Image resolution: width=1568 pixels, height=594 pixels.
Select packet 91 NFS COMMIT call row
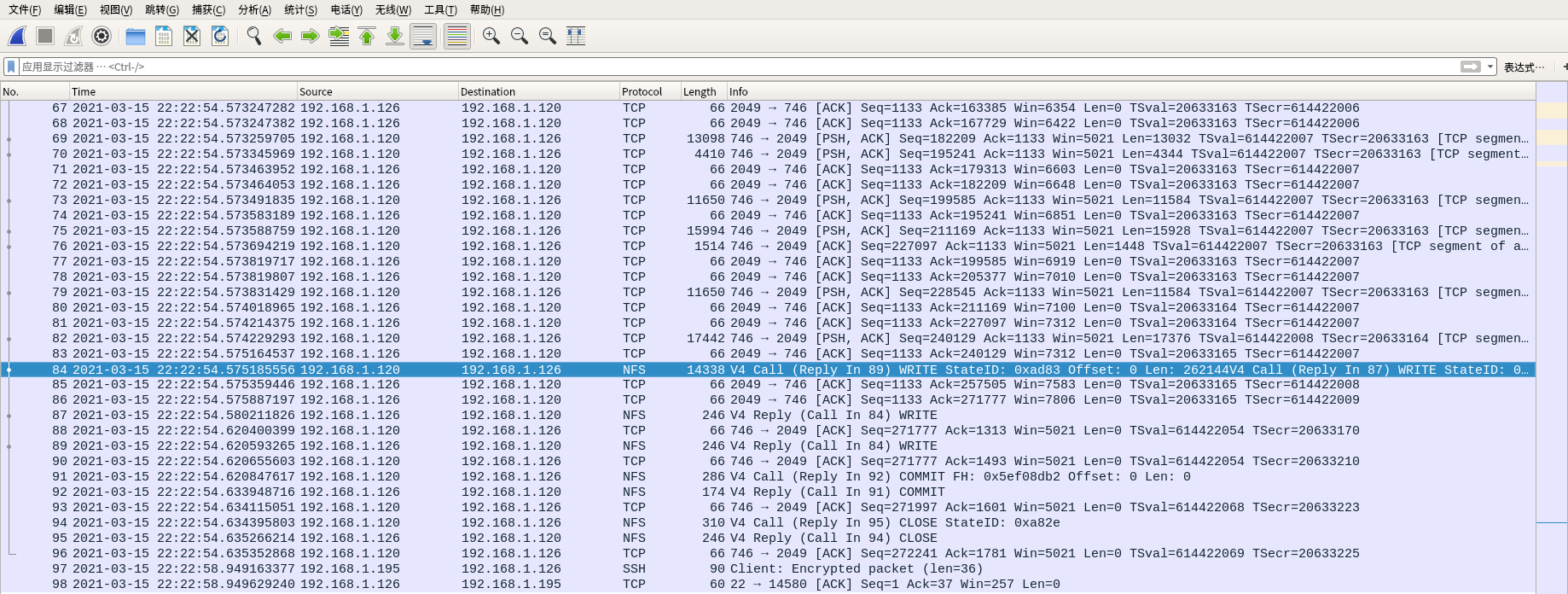(x=768, y=477)
